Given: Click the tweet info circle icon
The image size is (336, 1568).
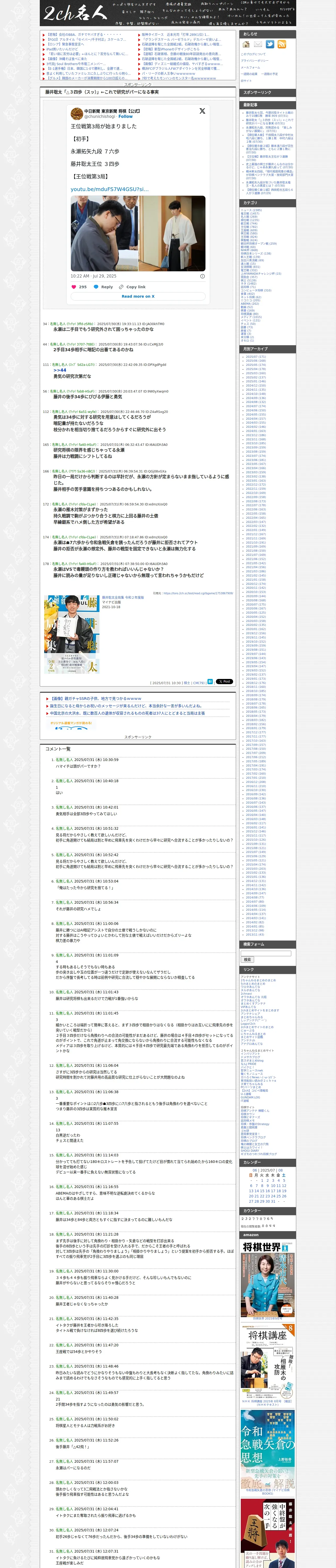Looking at the screenshot, I should point(203,276).
